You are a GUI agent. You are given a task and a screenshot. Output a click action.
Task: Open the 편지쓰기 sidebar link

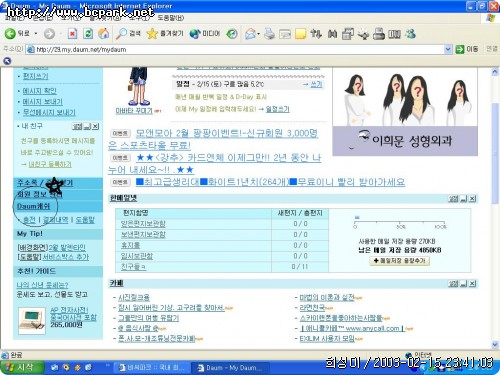pyautogui.click(x=35, y=76)
